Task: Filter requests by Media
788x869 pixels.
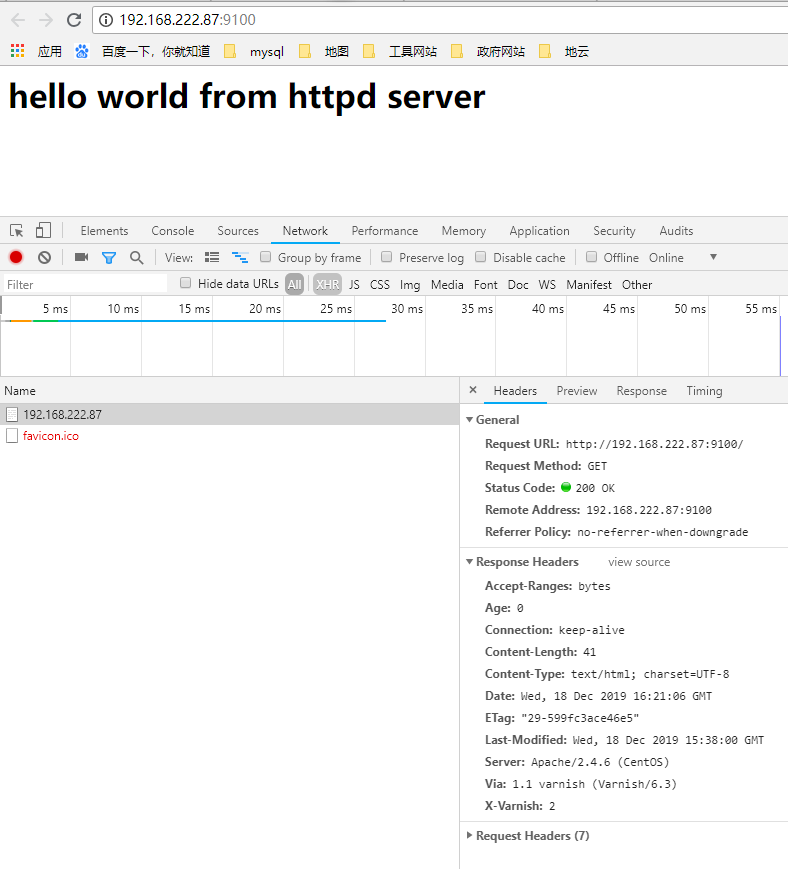Action: click(447, 285)
